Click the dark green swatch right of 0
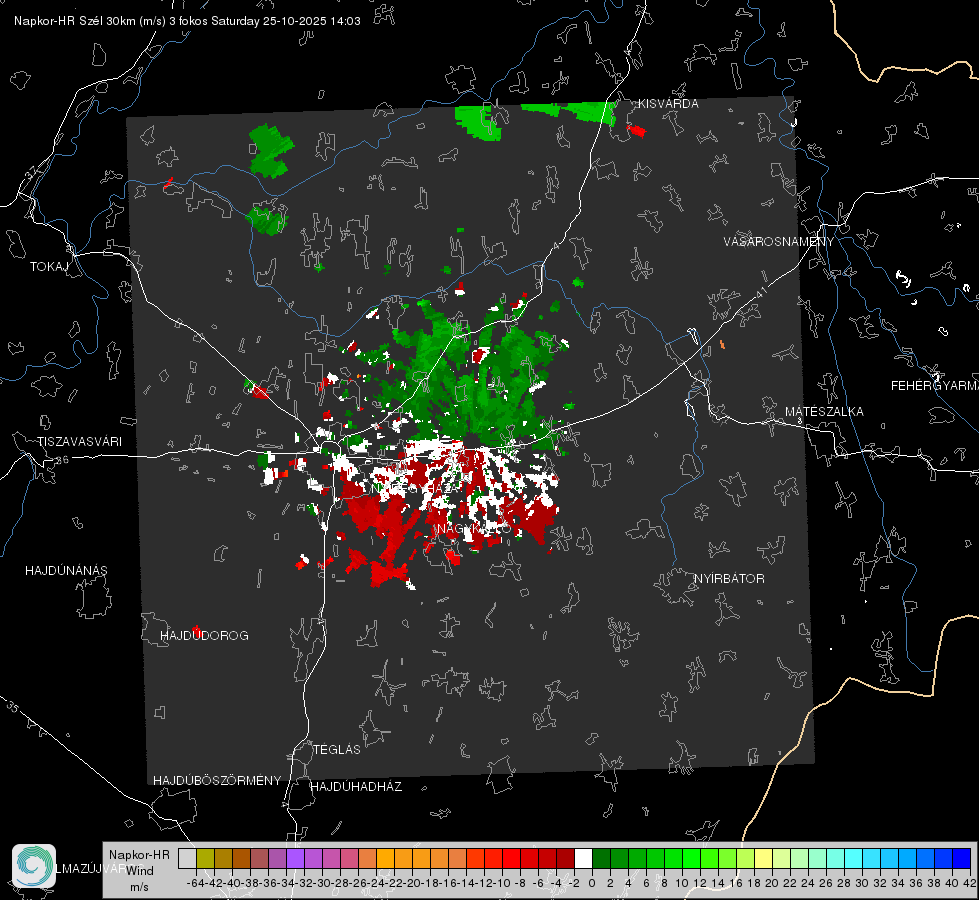The width and height of the screenshot is (979, 900). click(601, 858)
